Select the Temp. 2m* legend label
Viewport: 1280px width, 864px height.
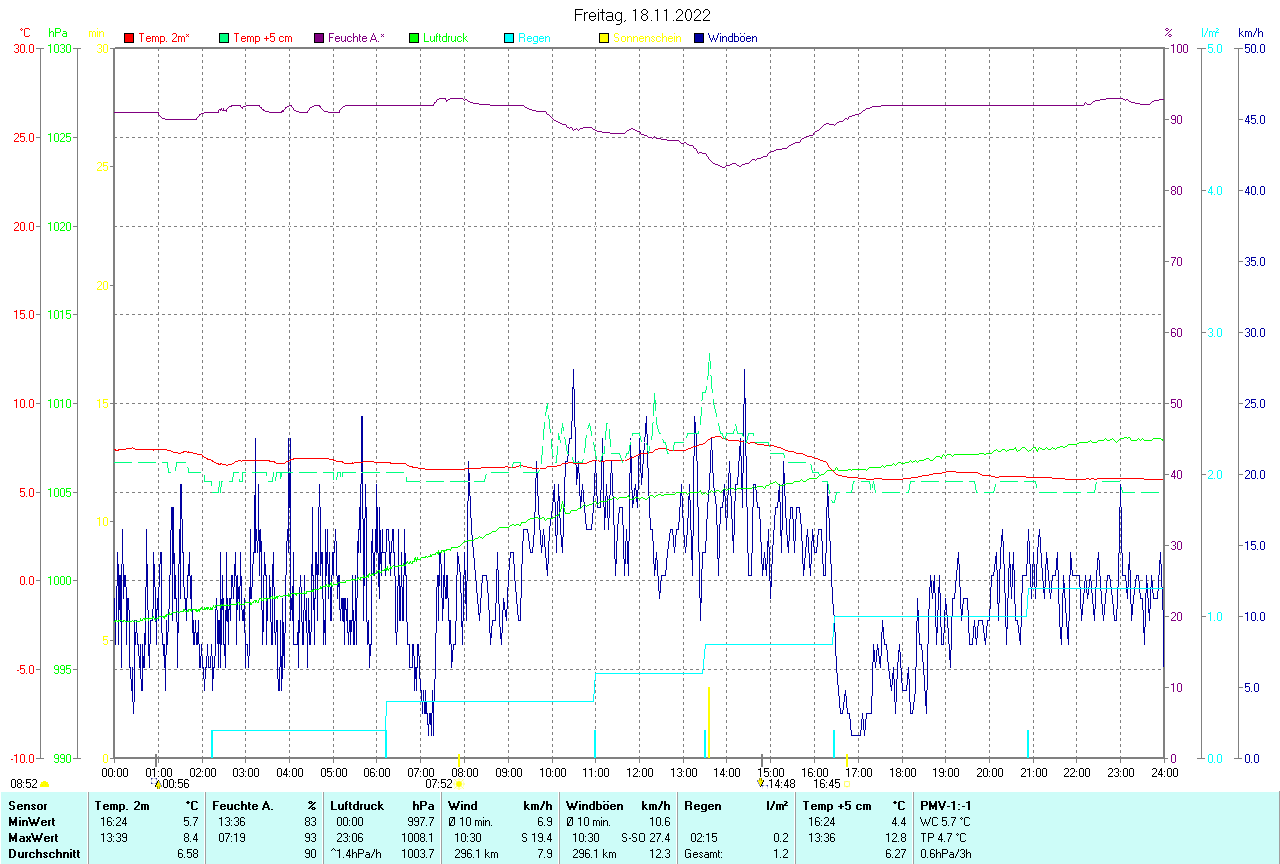click(164, 38)
